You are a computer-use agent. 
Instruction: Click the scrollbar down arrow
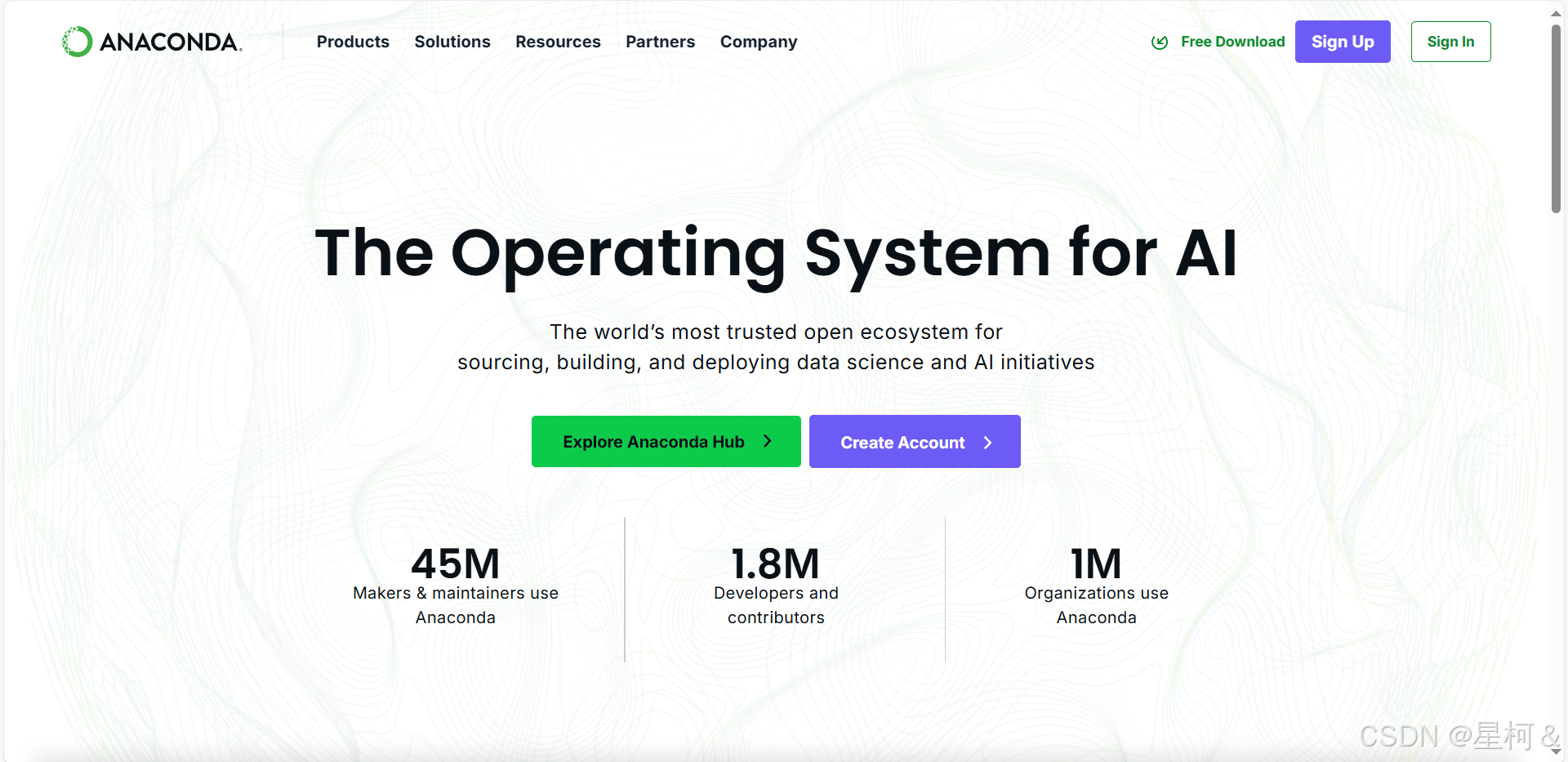tap(1557, 751)
